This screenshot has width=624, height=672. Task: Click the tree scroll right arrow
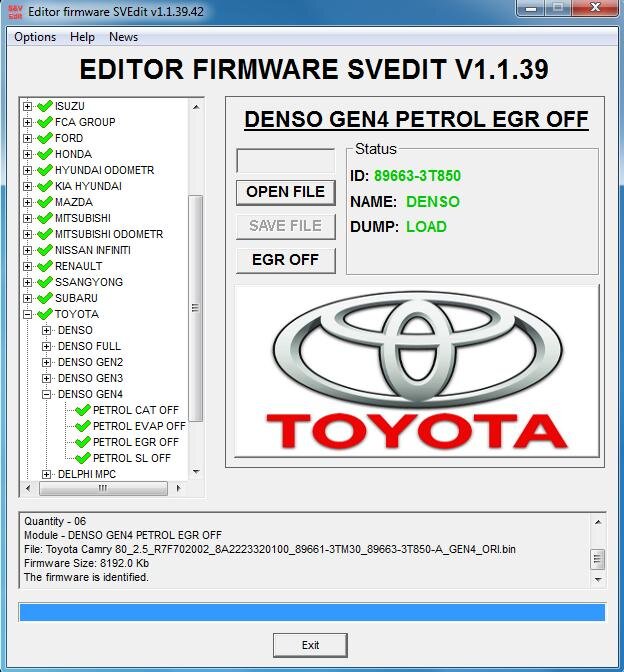click(x=179, y=488)
